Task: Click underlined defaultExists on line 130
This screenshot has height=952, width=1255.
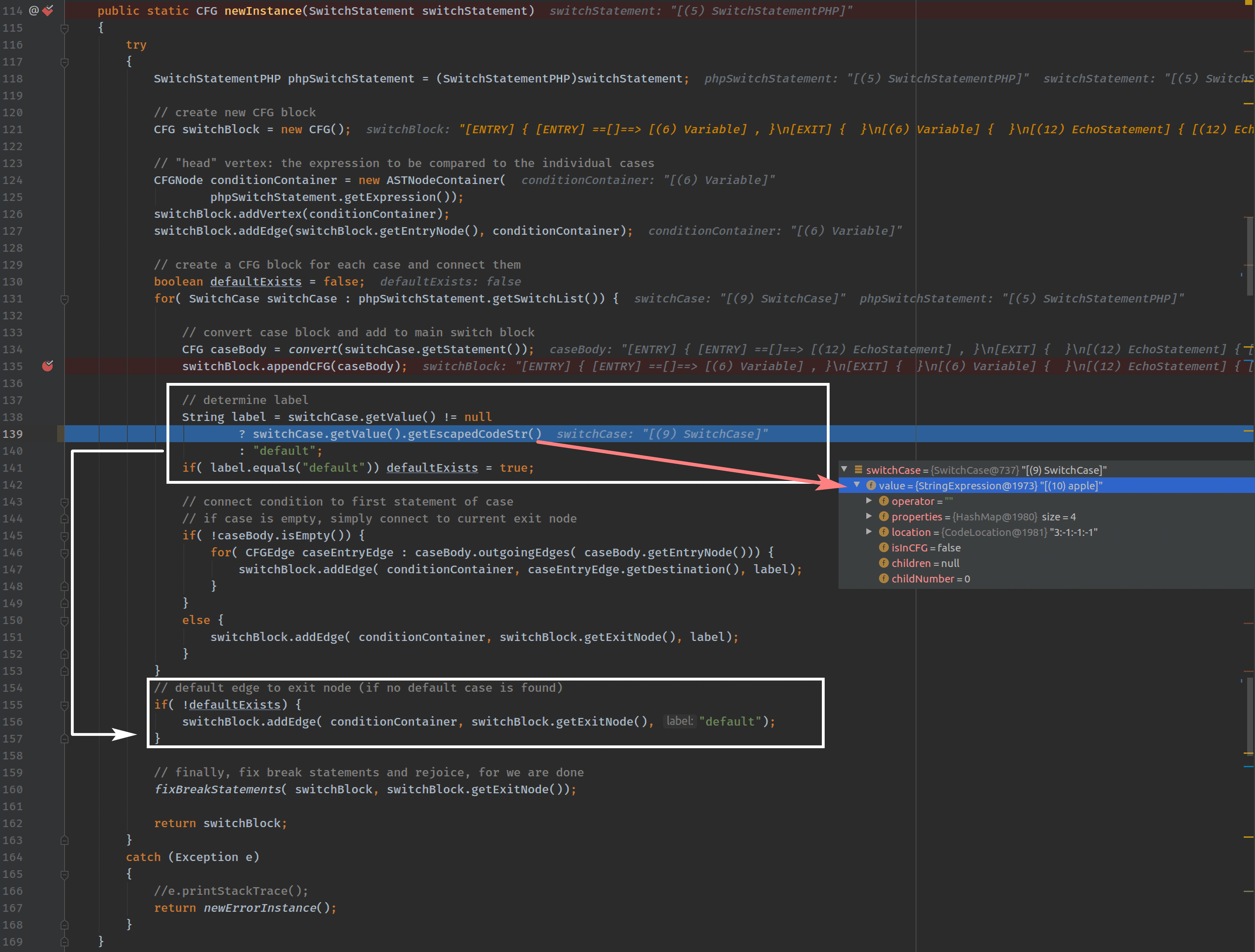Action: [x=256, y=281]
